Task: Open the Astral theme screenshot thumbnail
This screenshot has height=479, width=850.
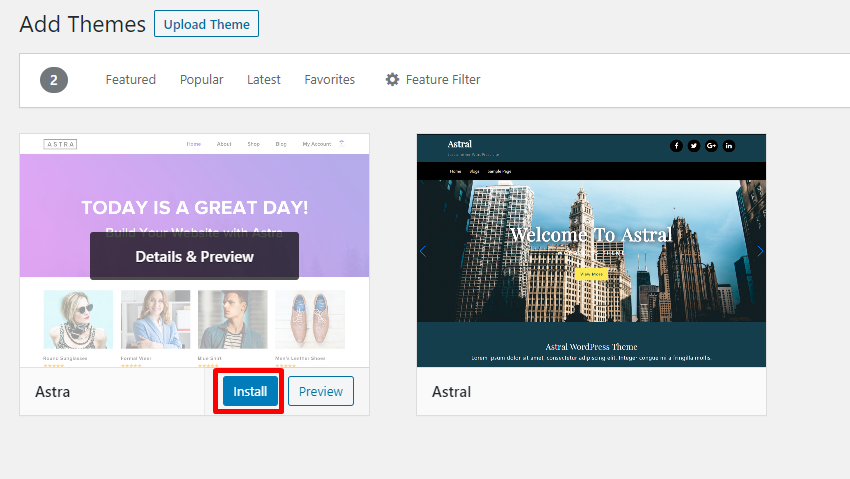Action: (x=591, y=250)
